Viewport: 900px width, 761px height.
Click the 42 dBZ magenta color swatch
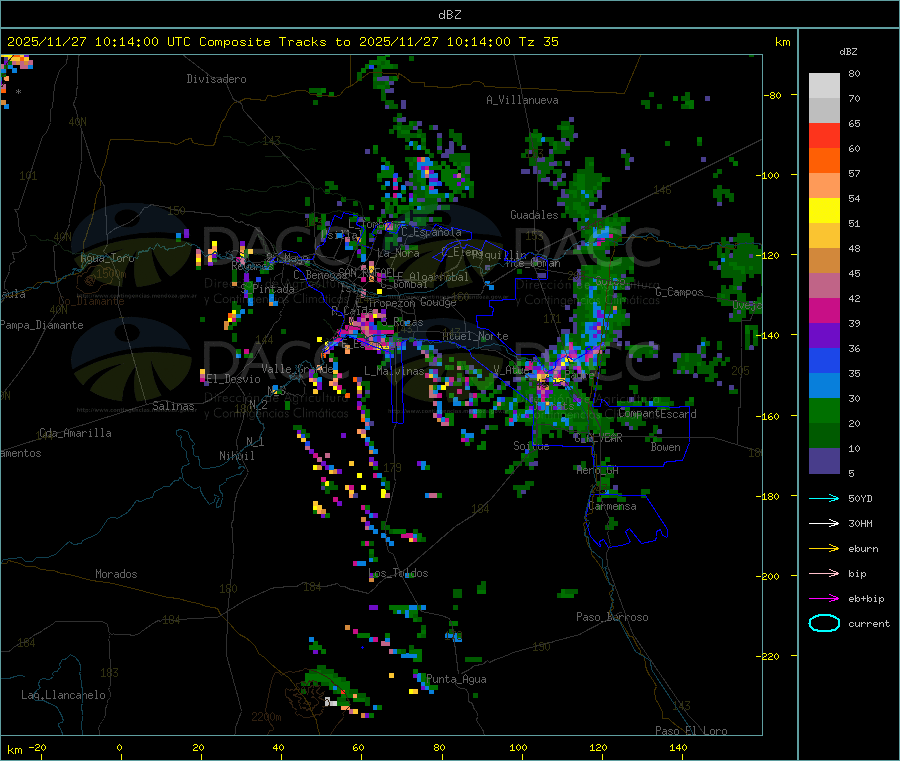point(824,310)
